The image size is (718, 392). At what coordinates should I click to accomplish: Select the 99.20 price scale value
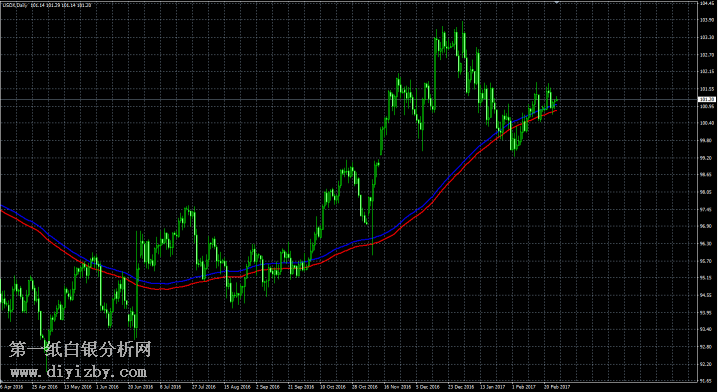tap(707, 158)
